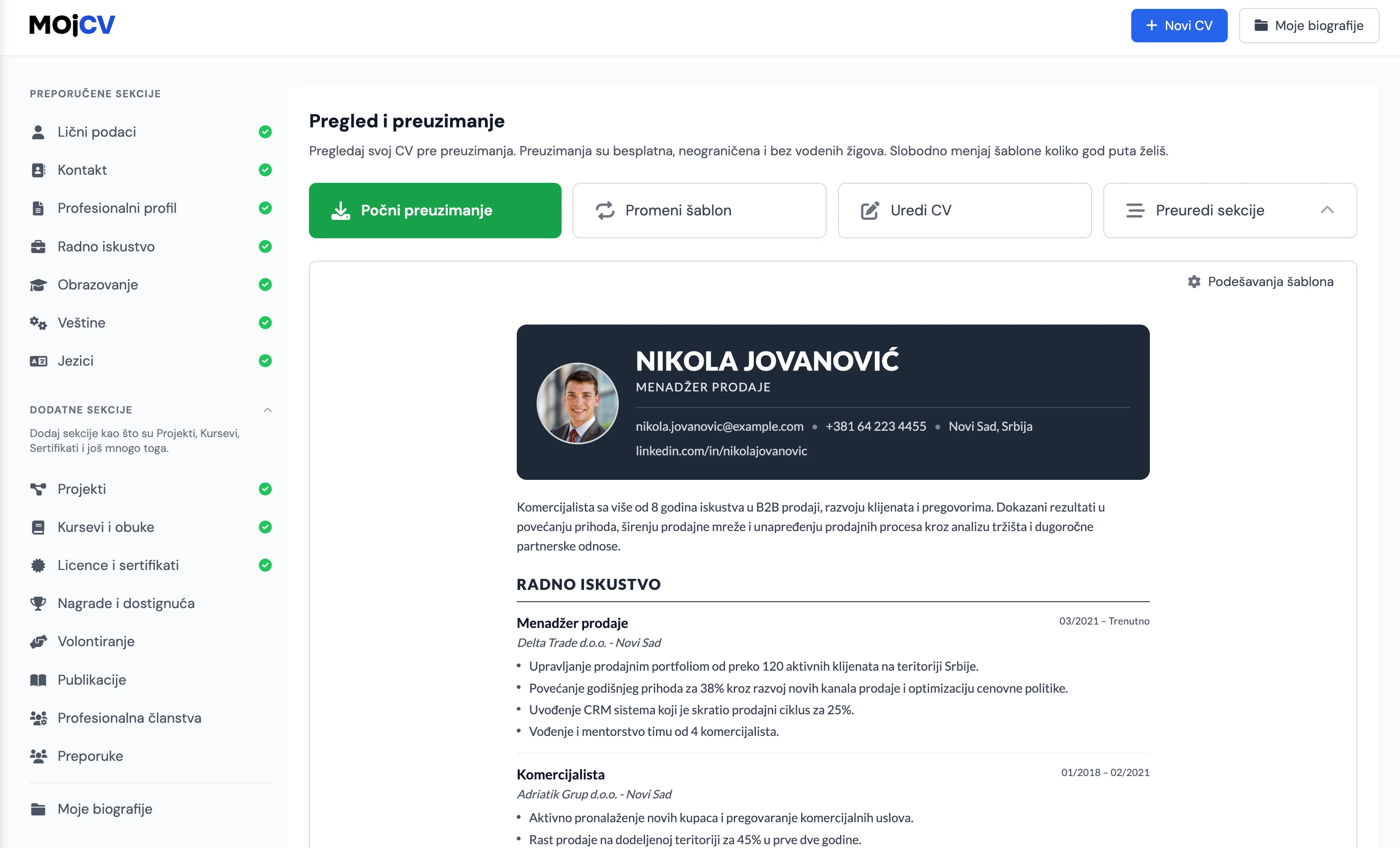
Task: Open Moje biografije from the sidebar
Action: coord(104,809)
